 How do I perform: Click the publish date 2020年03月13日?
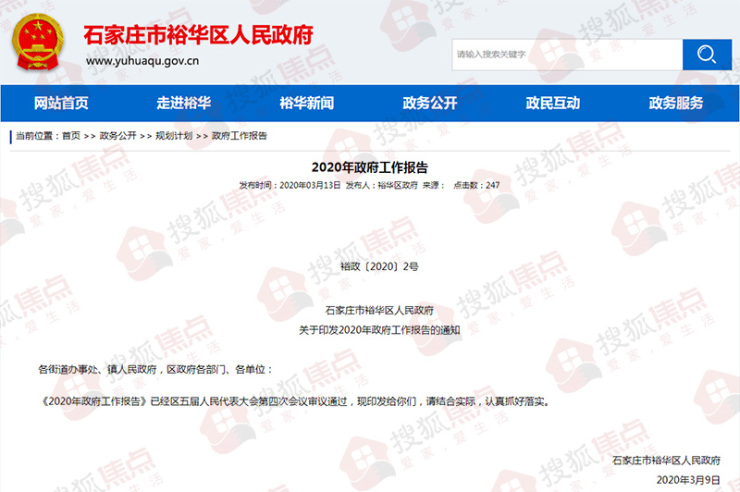click(x=310, y=185)
